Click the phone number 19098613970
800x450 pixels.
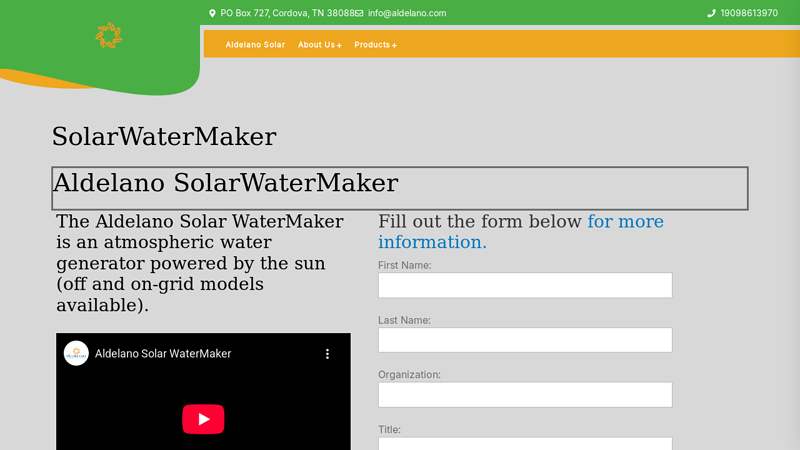pyautogui.click(x=749, y=13)
